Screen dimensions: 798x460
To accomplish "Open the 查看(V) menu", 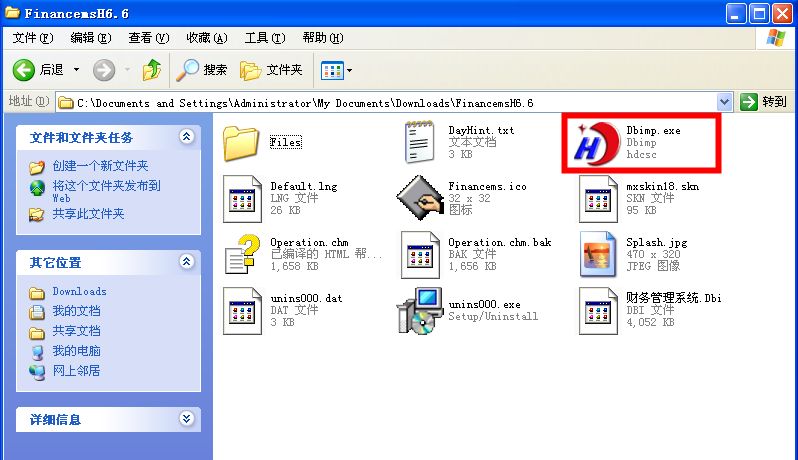I will click(149, 38).
